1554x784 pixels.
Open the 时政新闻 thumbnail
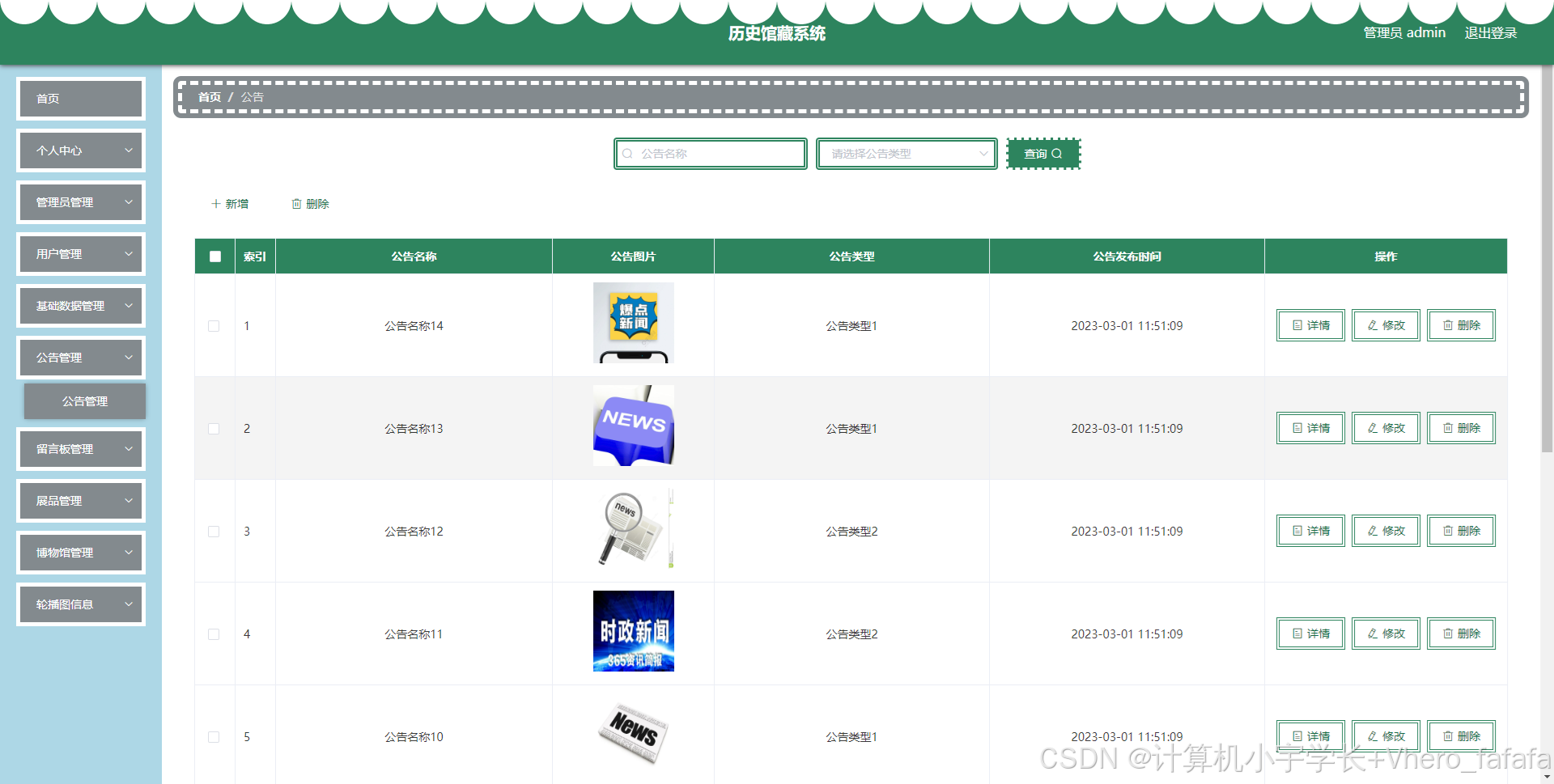634,631
